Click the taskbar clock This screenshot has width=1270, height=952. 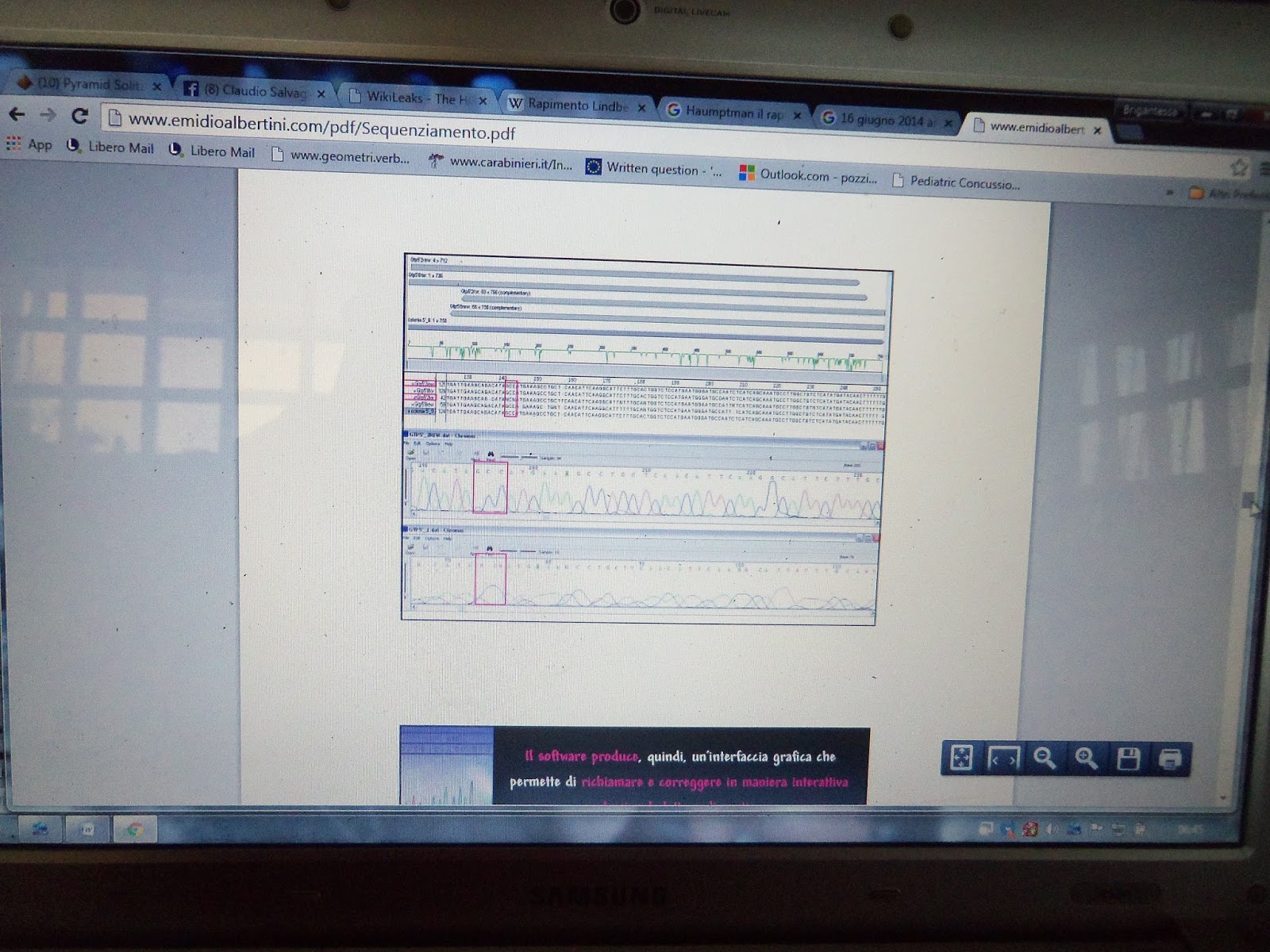[1191, 831]
